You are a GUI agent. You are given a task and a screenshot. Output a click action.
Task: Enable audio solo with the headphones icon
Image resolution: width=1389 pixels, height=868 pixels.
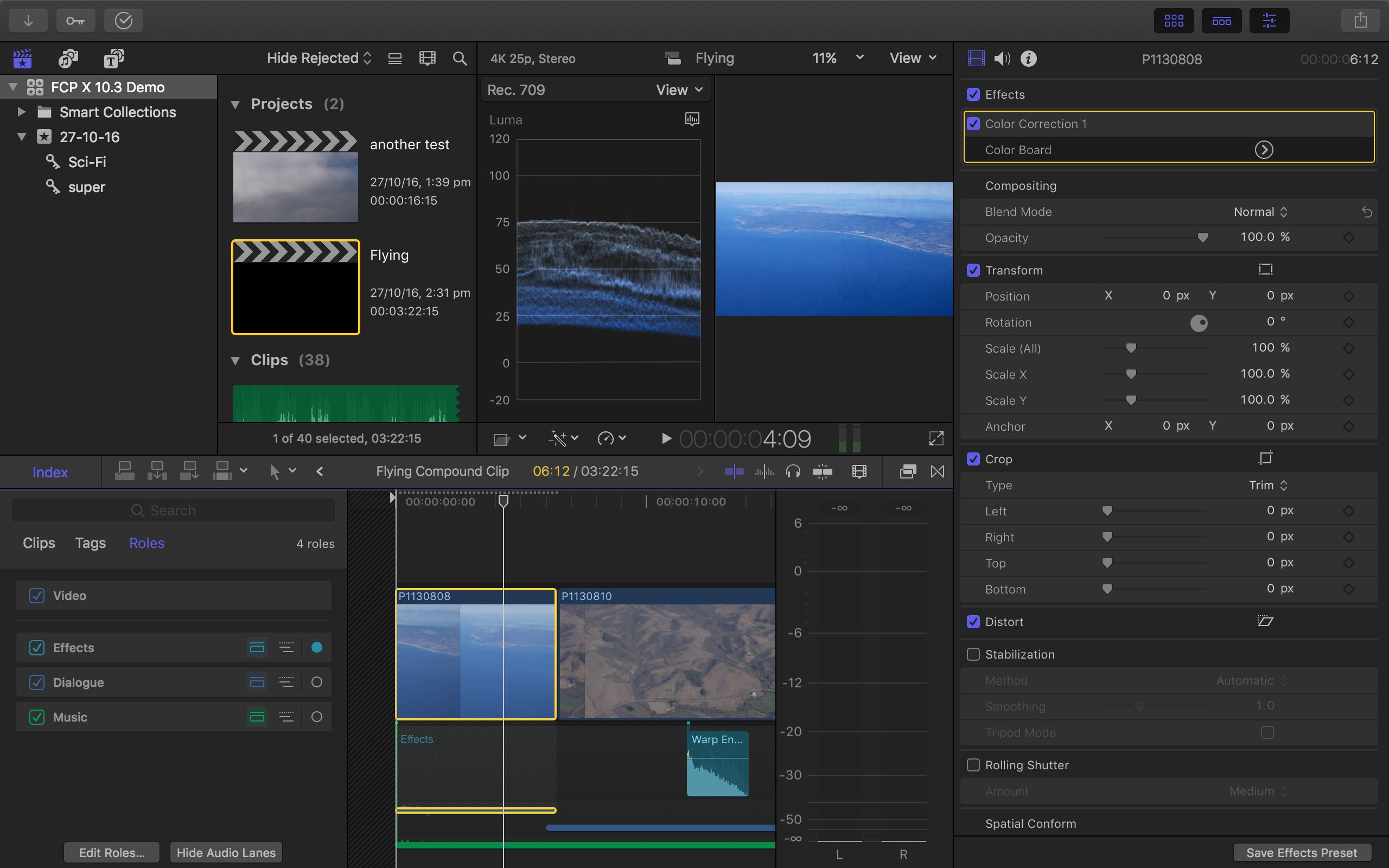coord(794,471)
